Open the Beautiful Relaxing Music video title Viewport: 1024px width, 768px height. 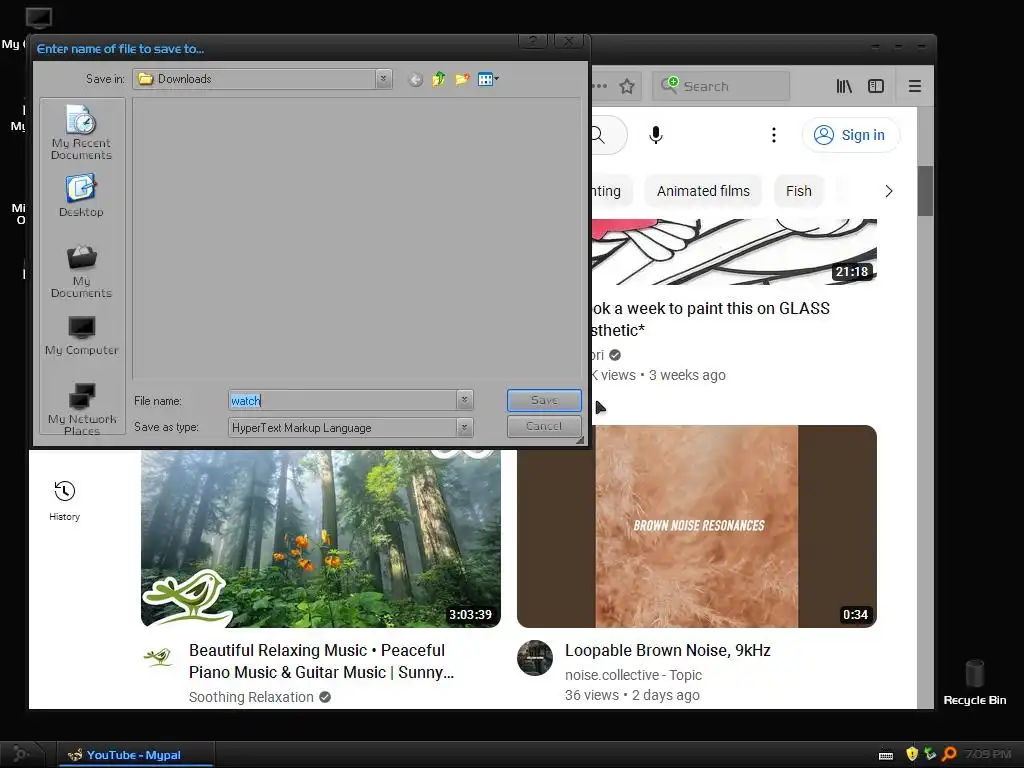[321, 662]
